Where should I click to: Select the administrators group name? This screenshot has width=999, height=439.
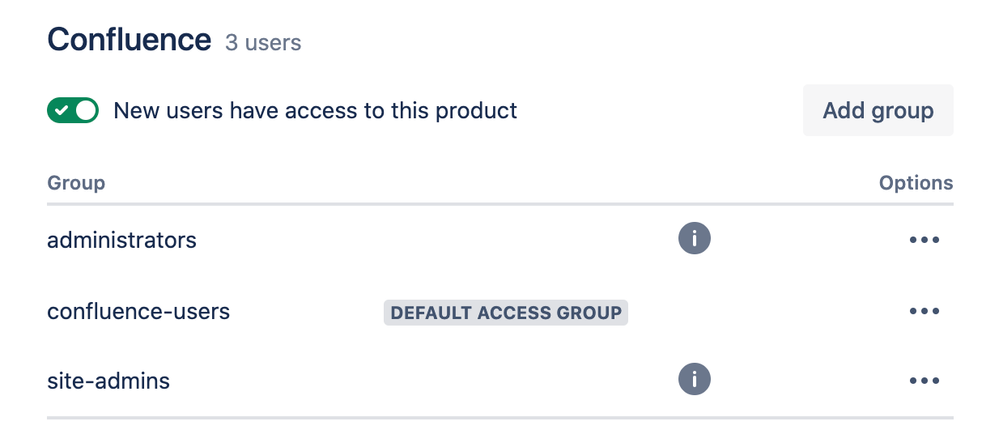(122, 240)
